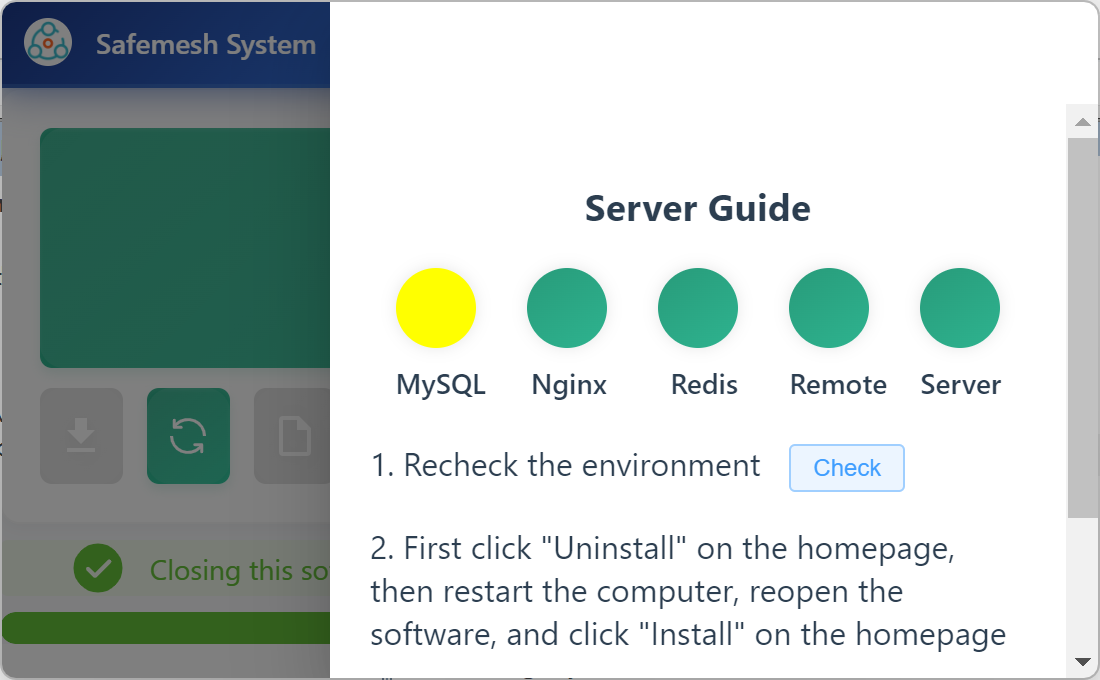The image size is (1100, 680).
Task: Click the MySQL text label
Action: 441,385
